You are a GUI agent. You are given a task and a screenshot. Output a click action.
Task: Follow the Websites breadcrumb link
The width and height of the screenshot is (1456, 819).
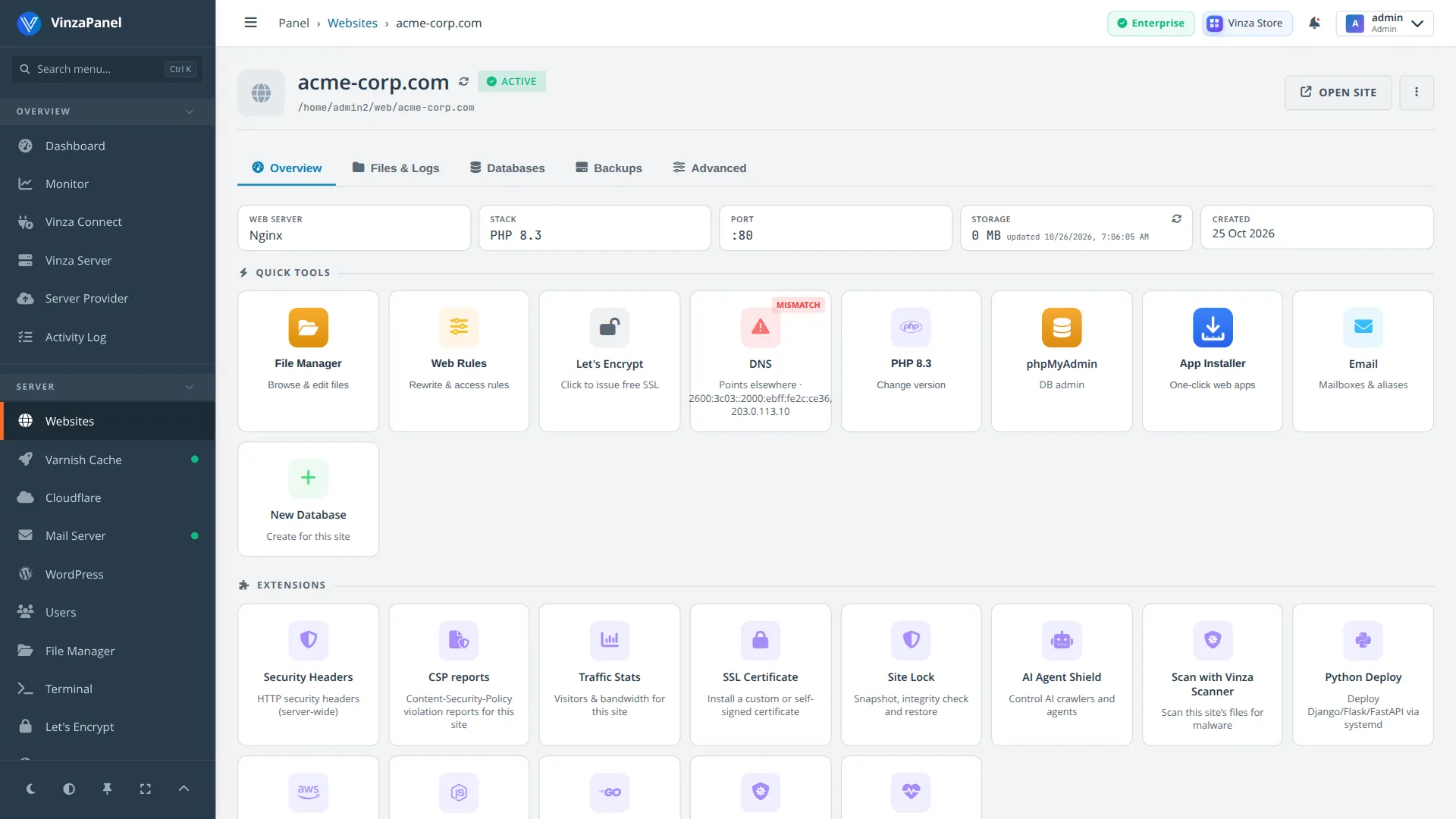352,23
